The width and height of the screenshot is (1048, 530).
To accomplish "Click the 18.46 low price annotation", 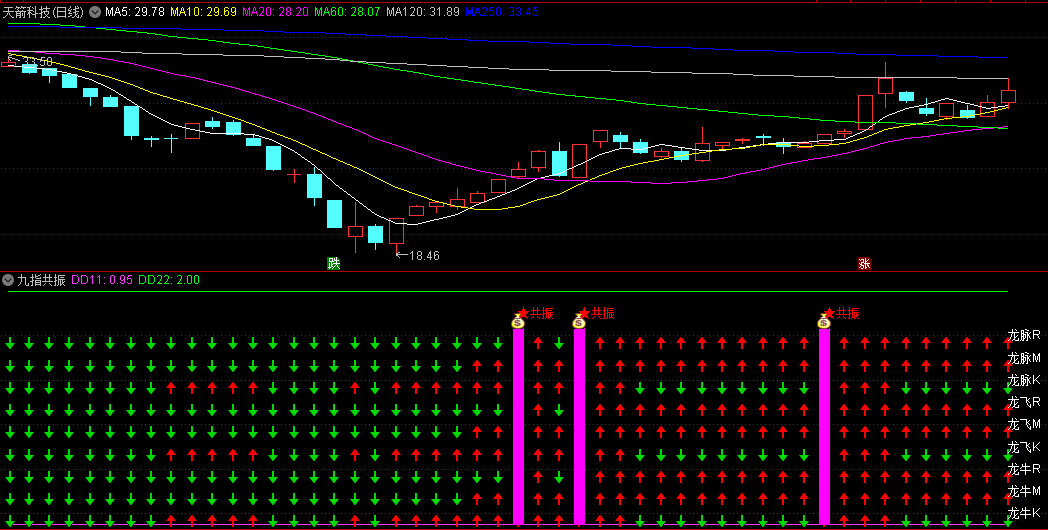I will 424,255.
